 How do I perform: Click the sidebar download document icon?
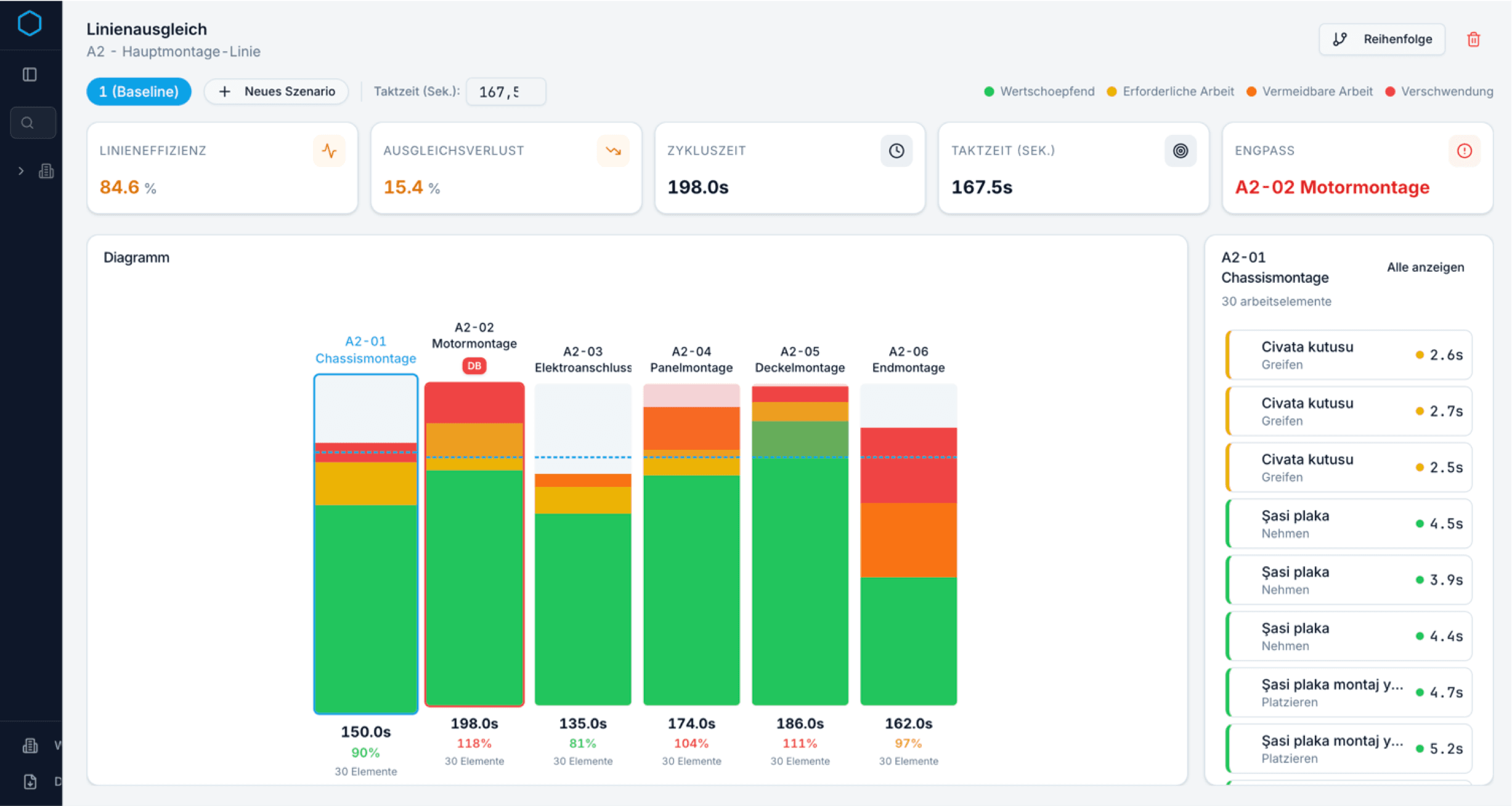pos(30,781)
